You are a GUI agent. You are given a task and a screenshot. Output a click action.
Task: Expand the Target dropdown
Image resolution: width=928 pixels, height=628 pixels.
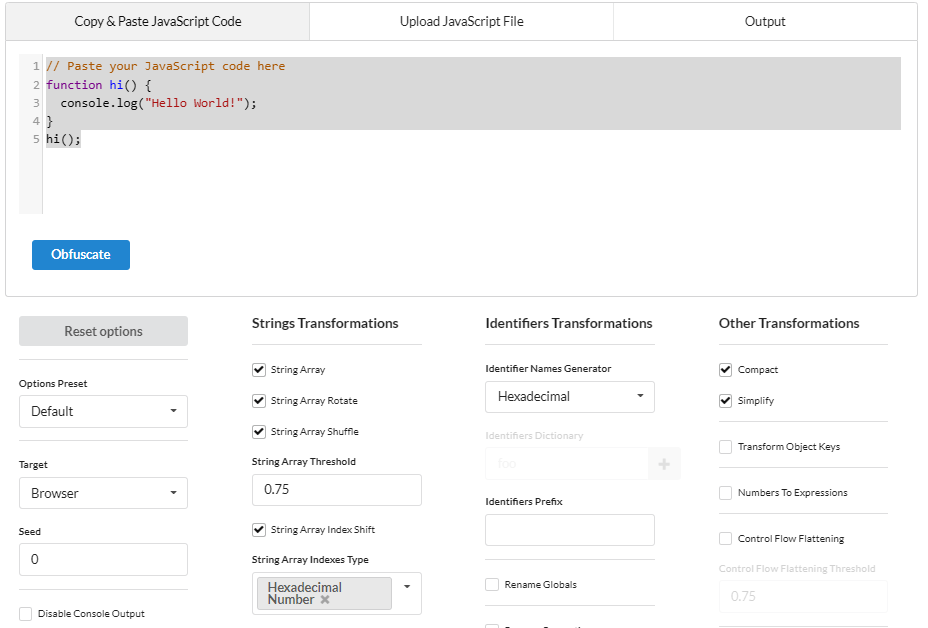[x=103, y=493]
